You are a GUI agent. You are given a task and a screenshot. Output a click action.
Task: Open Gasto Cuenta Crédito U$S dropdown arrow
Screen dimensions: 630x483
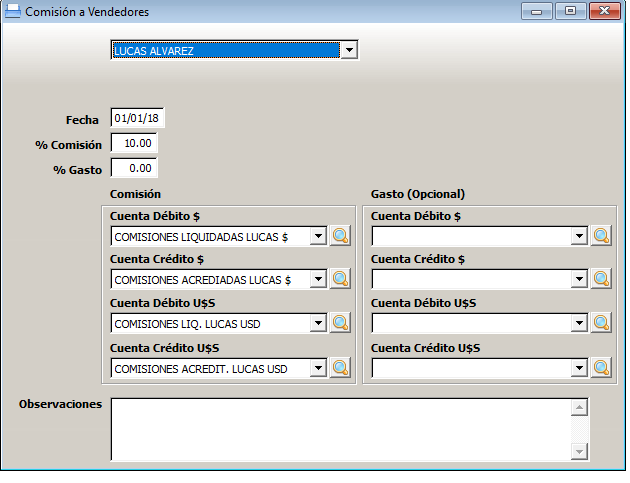(x=579, y=368)
